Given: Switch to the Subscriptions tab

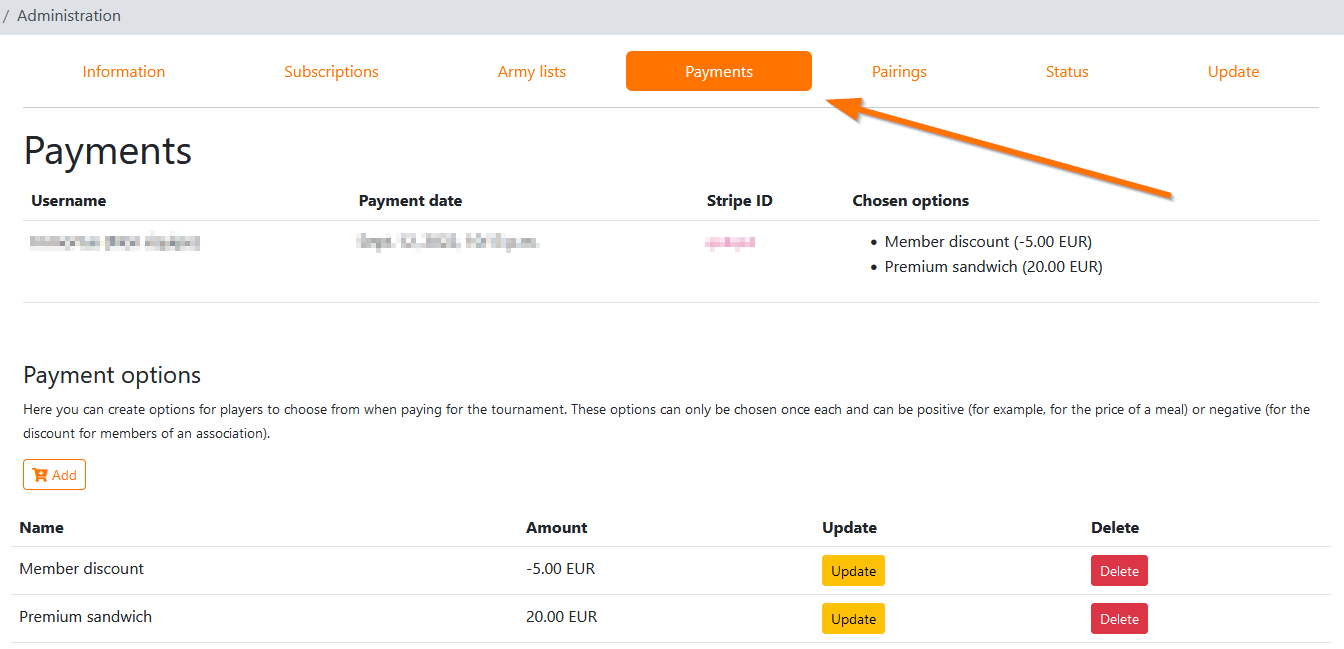Looking at the screenshot, I should point(331,72).
